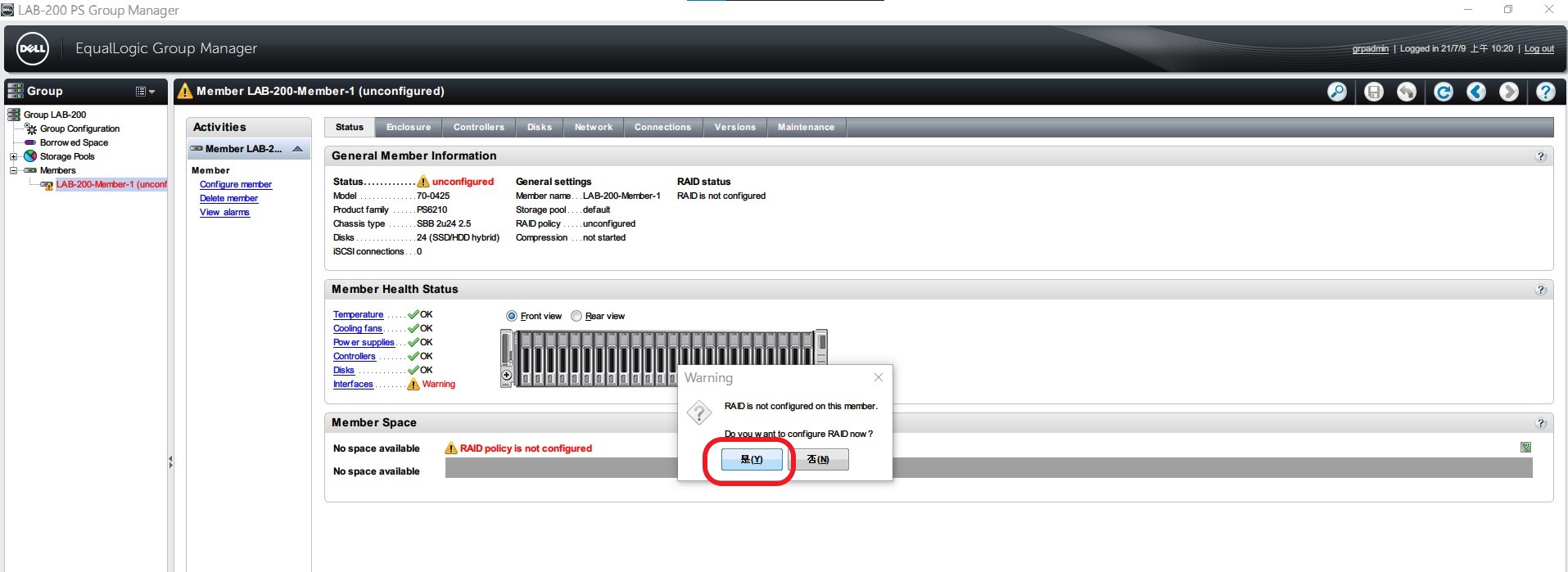Click the warning triangle beside Interfaces

(x=413, y=384)
